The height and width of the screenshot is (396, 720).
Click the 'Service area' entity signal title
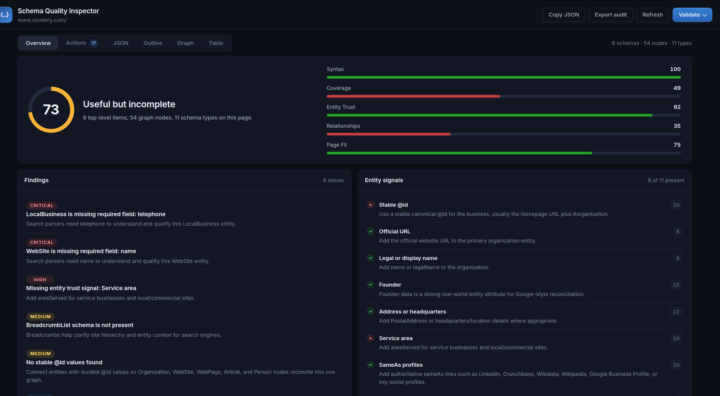[395, 338]
